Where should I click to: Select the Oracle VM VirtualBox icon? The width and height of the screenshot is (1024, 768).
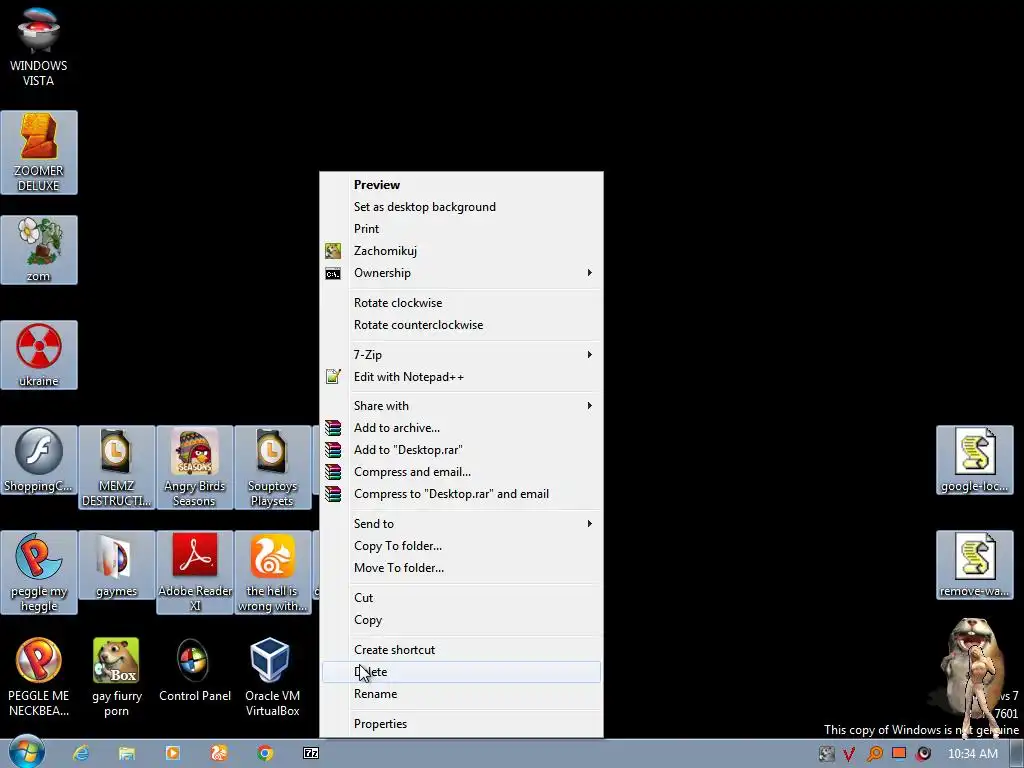click(x=272, y=677)
